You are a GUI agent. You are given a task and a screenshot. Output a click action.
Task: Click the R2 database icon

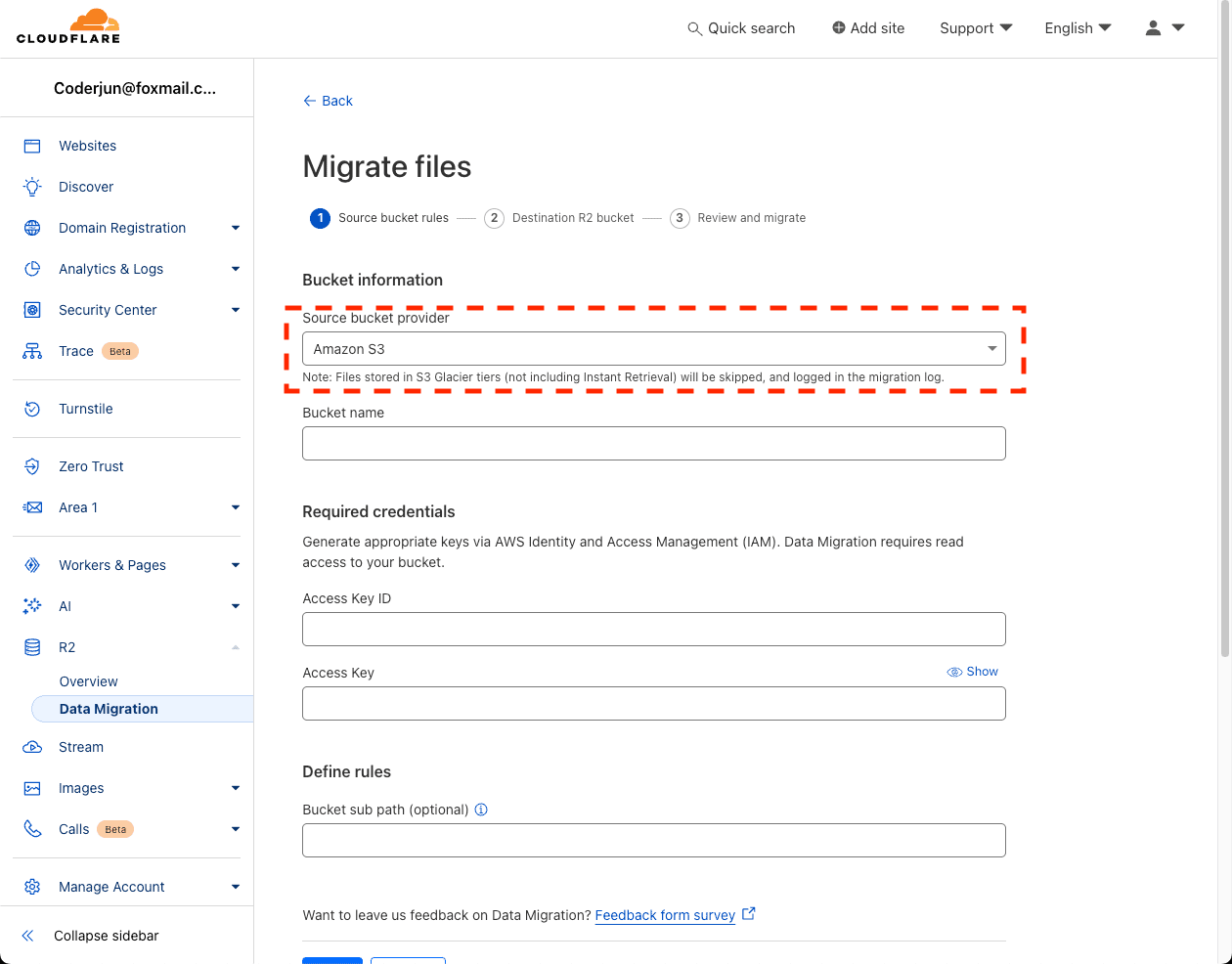32,647
